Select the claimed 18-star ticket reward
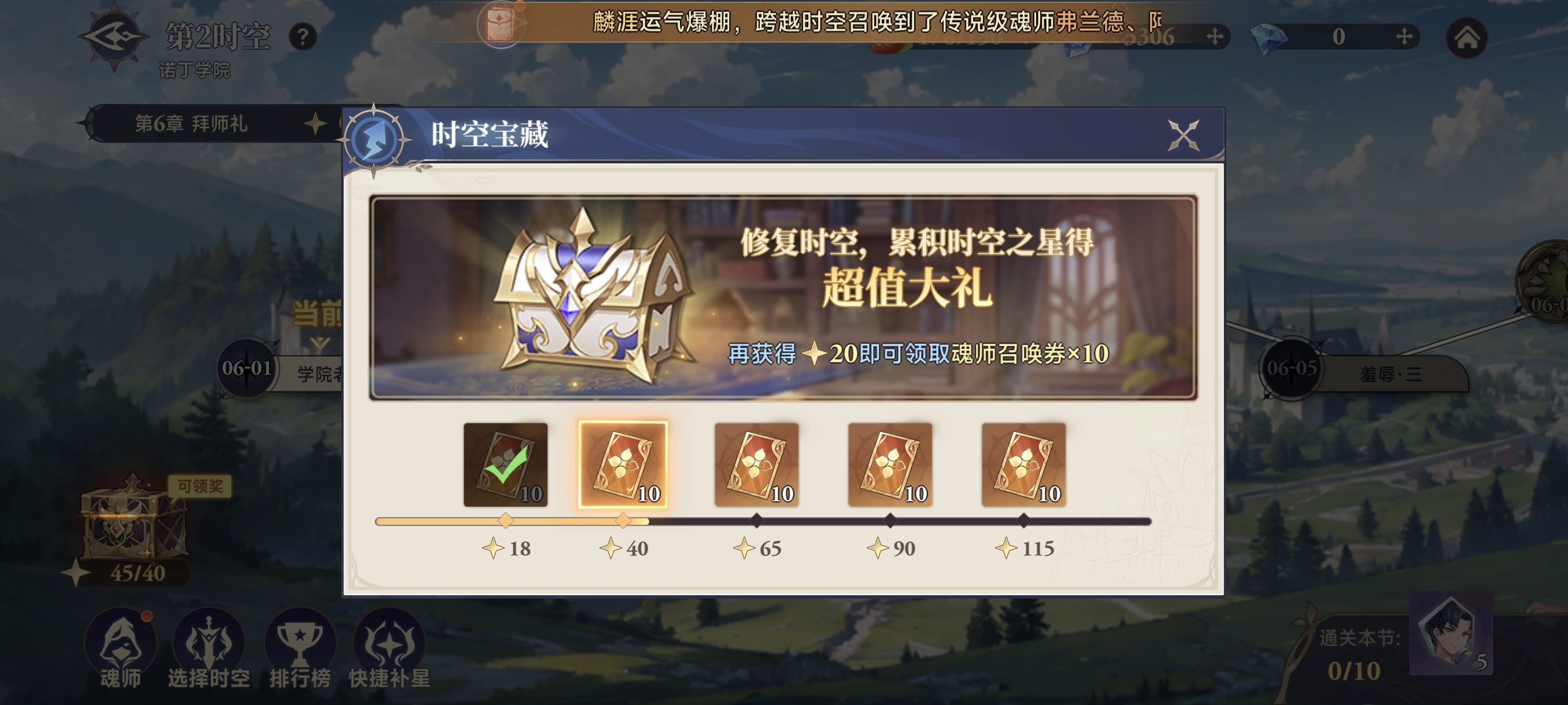This screenshot has width=1568, height=705. [505, 464]
